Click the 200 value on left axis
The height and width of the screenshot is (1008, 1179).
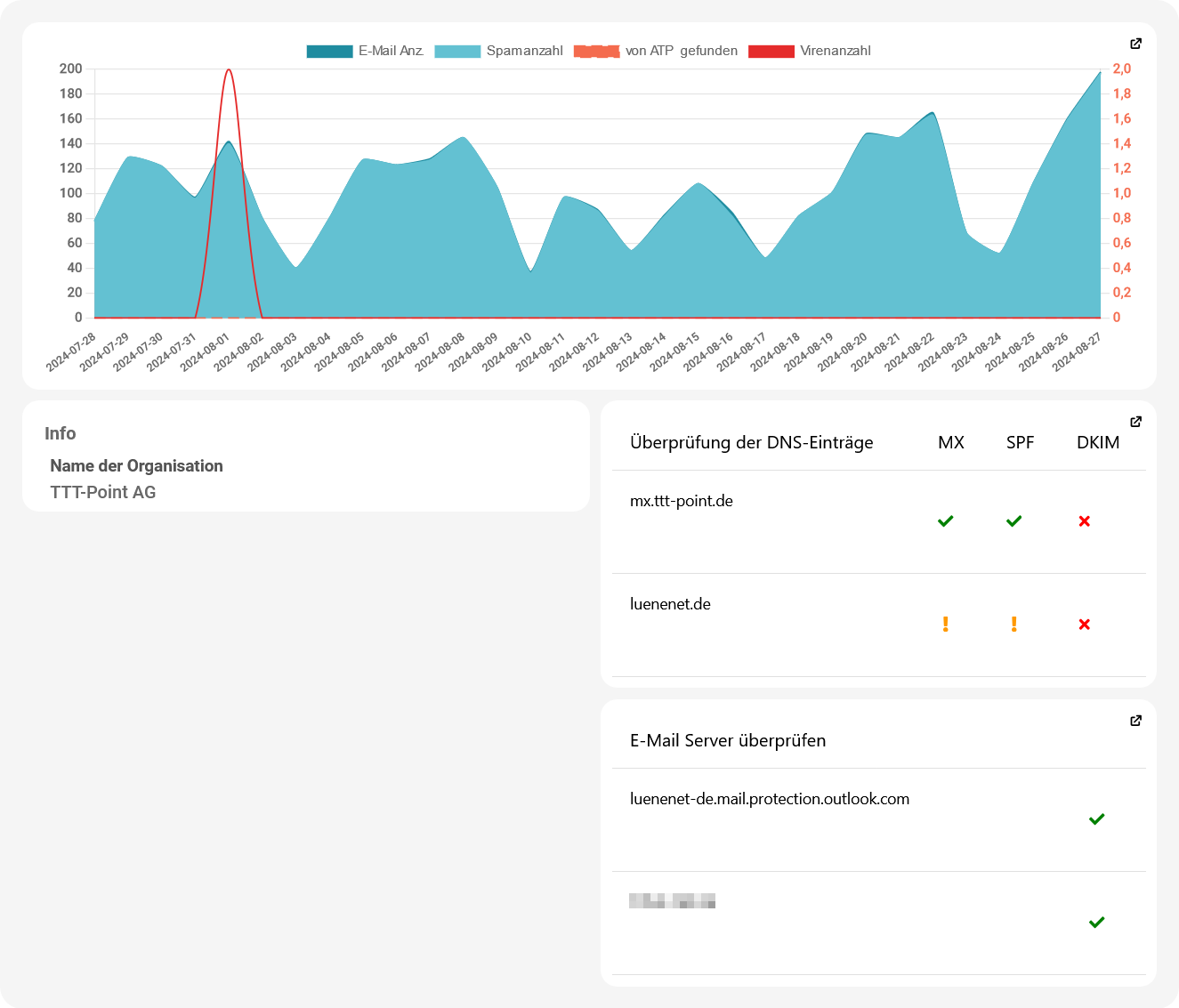coord(71,69)
